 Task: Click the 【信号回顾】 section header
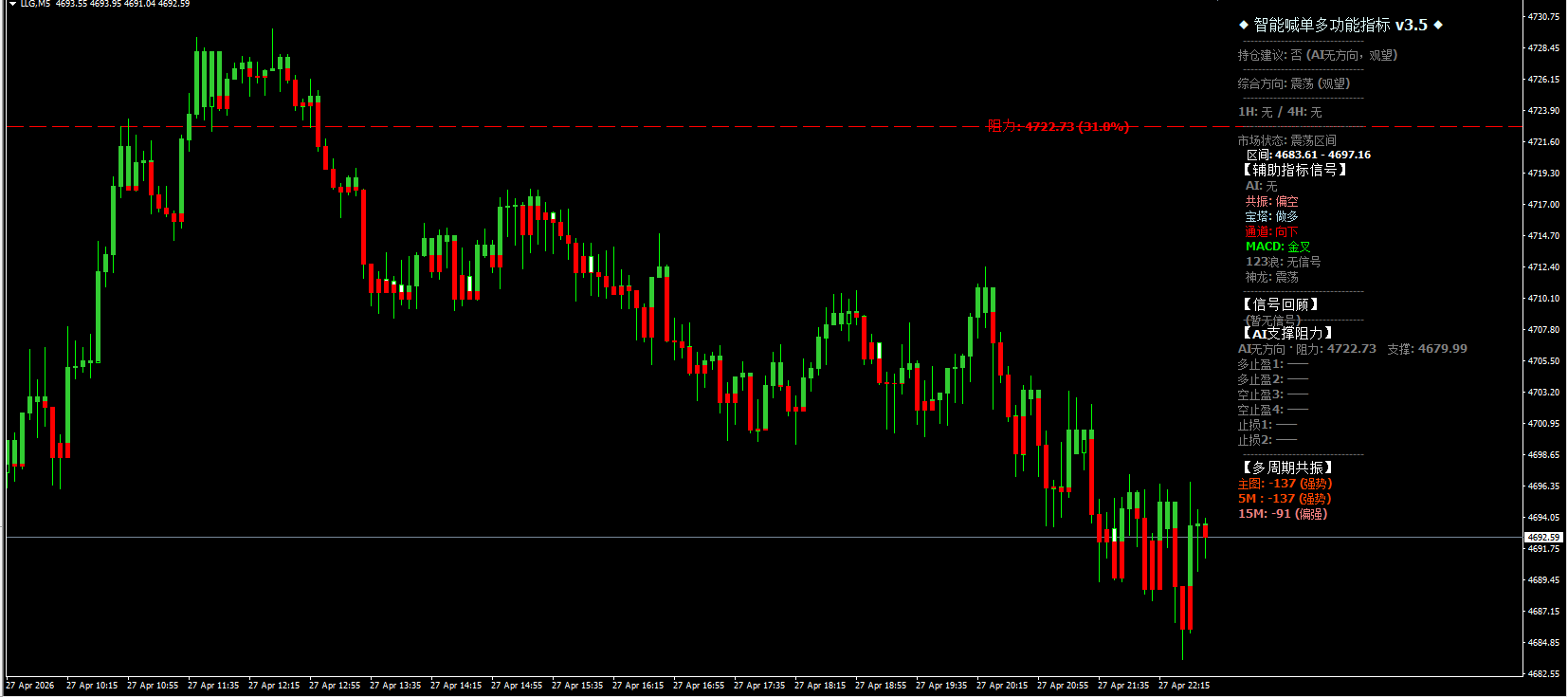click(x=1280, y=304)
